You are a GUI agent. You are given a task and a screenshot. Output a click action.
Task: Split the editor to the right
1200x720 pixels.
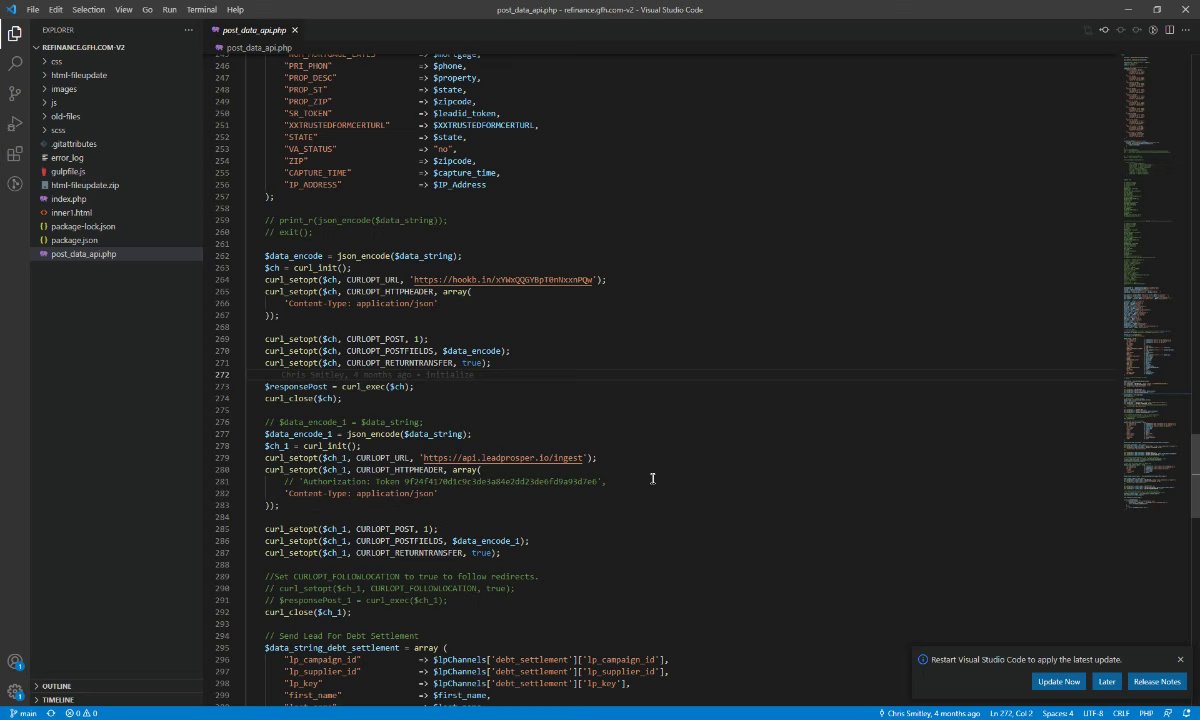pos(1169,30)
